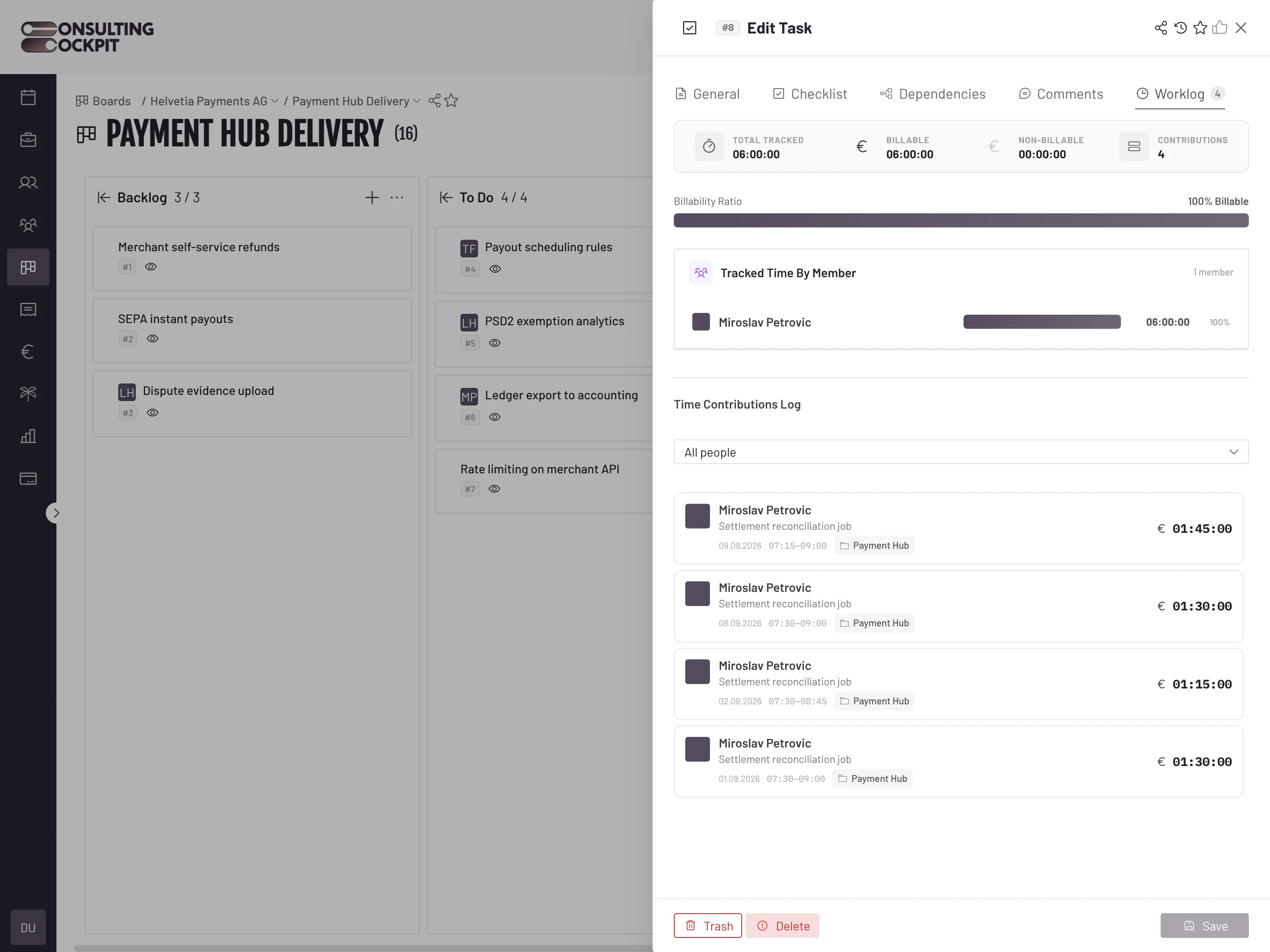Screen dimensions: 1270x952
Task: Open the briefcase projects icon in sidebar
Action: click(28, 140)
